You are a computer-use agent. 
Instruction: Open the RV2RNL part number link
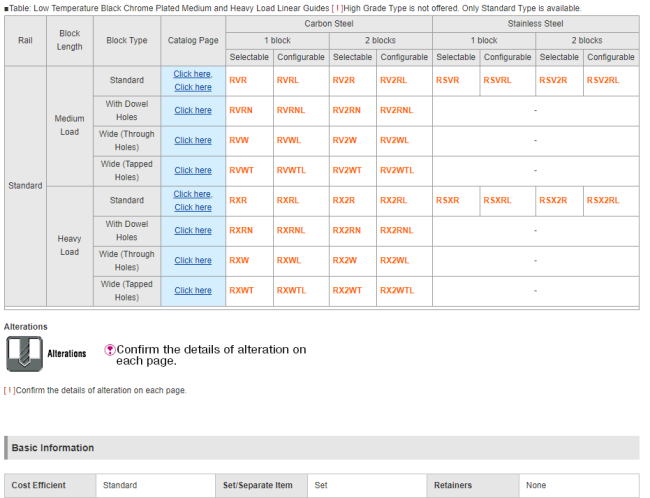click(x=395, y=110)
